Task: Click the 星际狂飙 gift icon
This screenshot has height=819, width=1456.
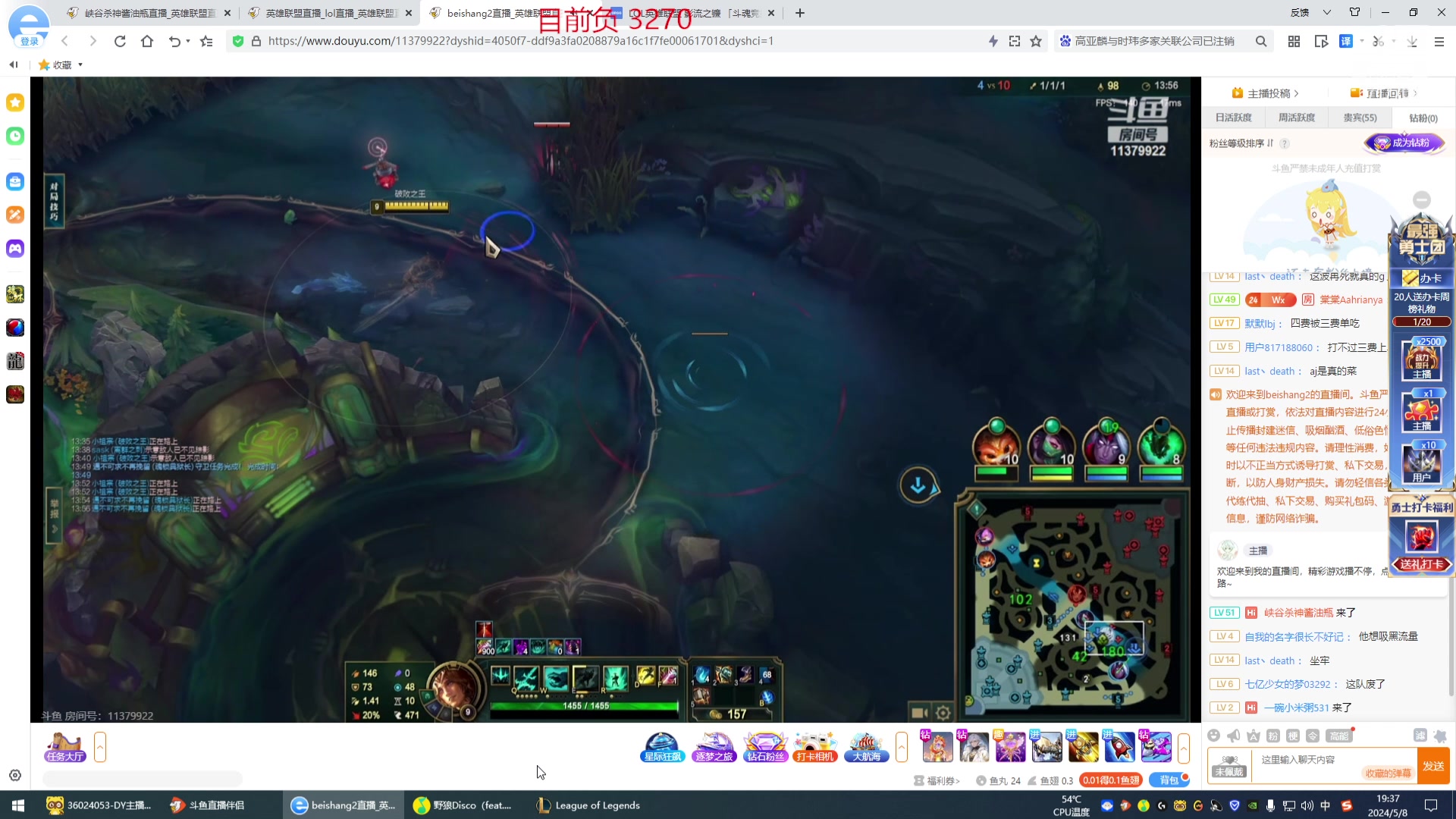Action: point(662,748)
